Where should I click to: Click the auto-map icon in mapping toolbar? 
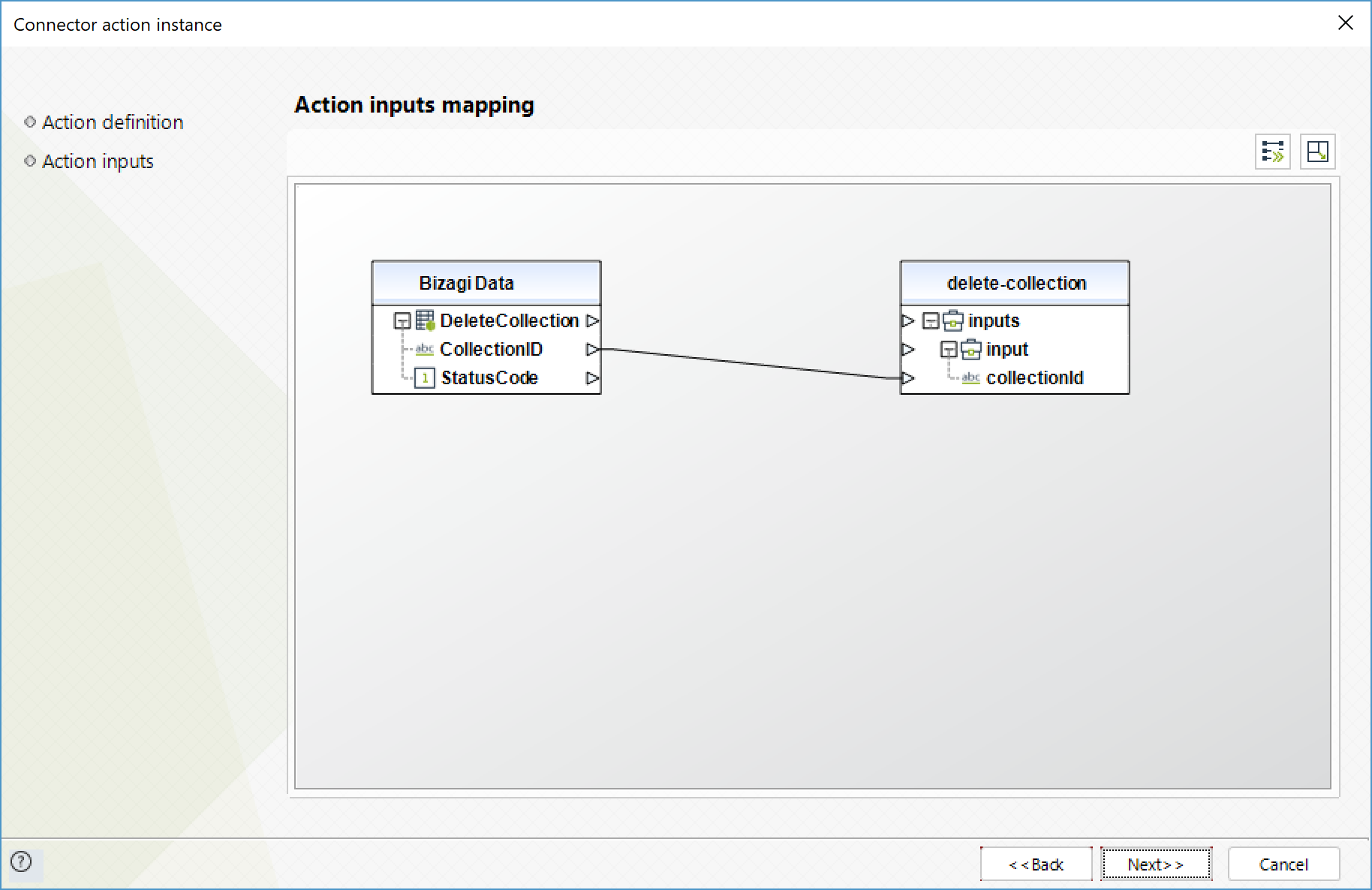pos(1272,152)
